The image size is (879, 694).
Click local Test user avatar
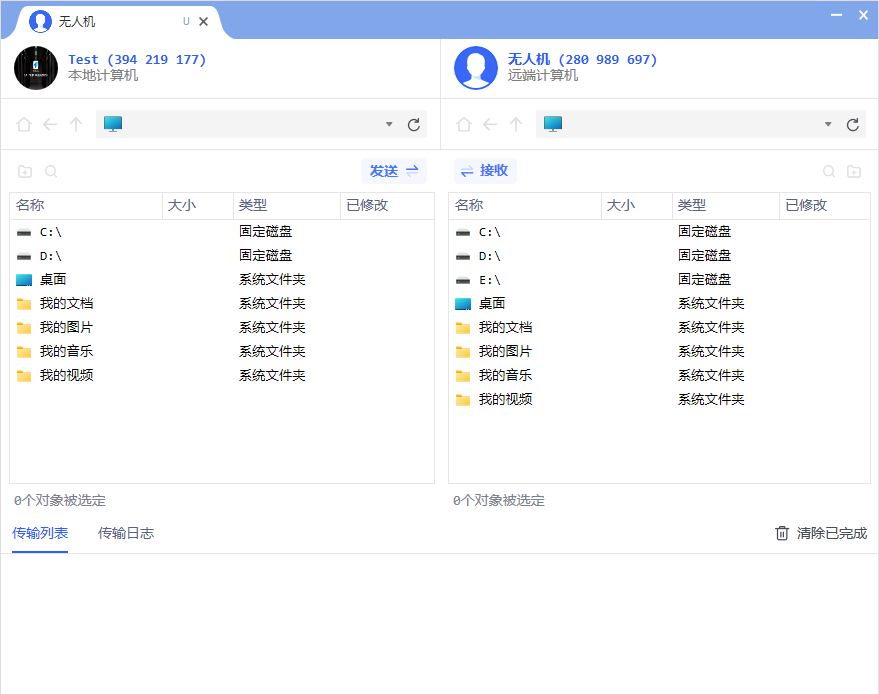(x=36, y=68)
